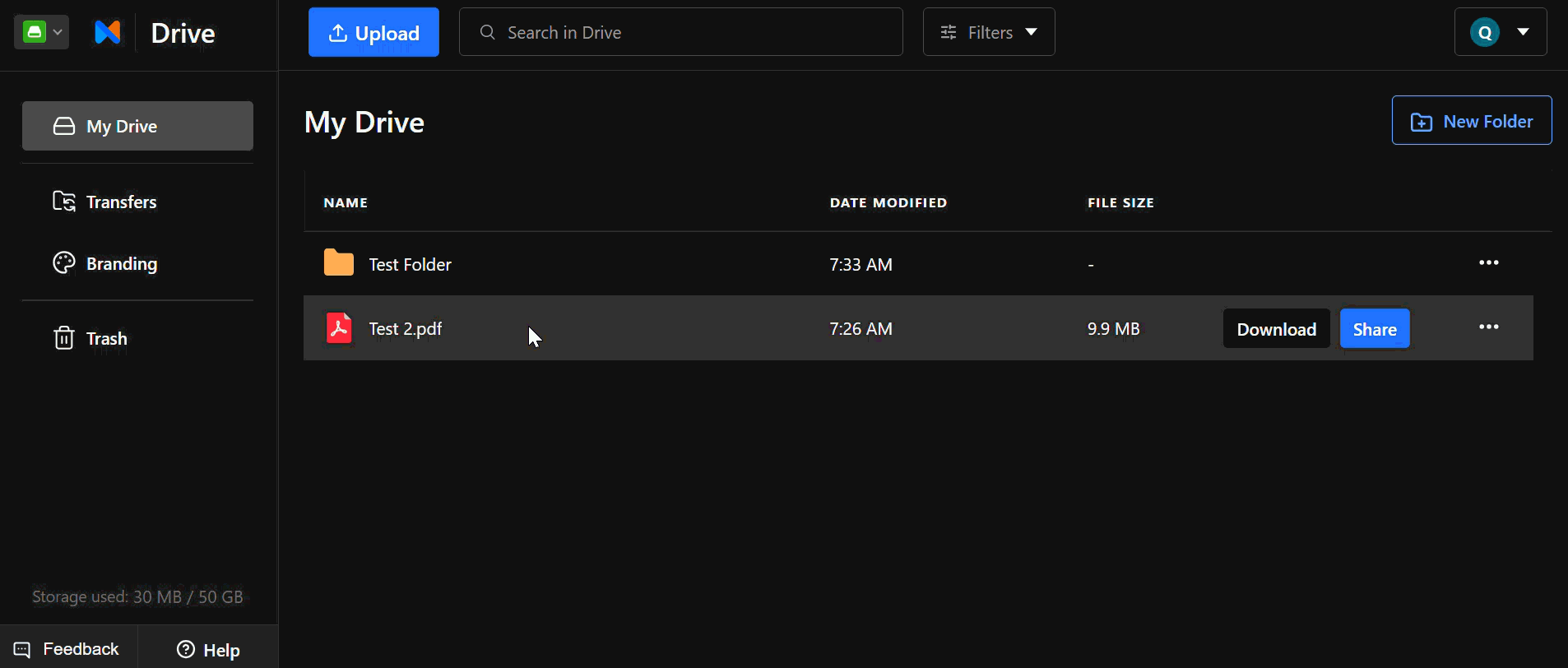Image resolution: width=1568 pixels, height=668 pixels.
Task: Click the Upload button
Action: coord(373,32)
